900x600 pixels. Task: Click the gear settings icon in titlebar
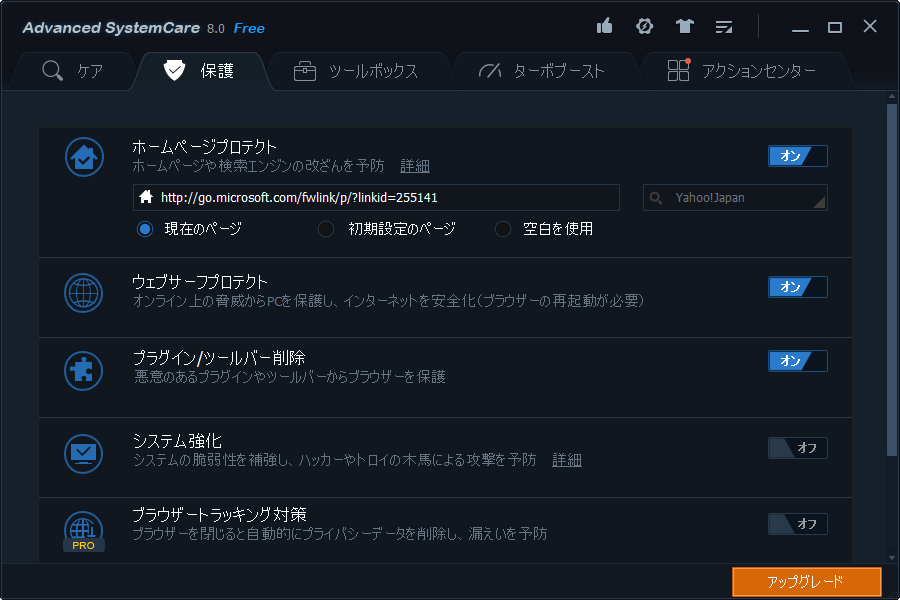(644, 27)
